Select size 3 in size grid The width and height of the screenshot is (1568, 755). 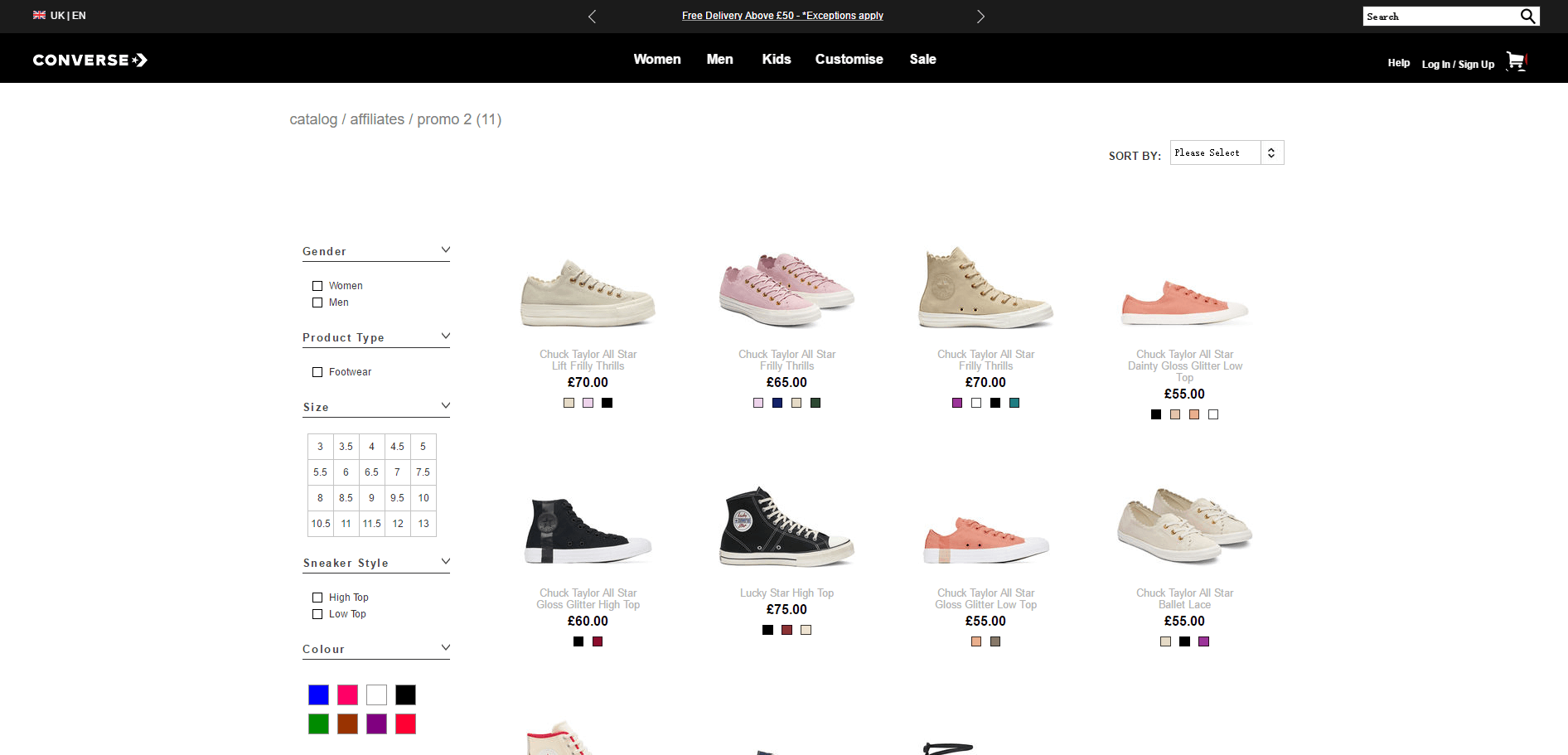click(x=321, y=447)
